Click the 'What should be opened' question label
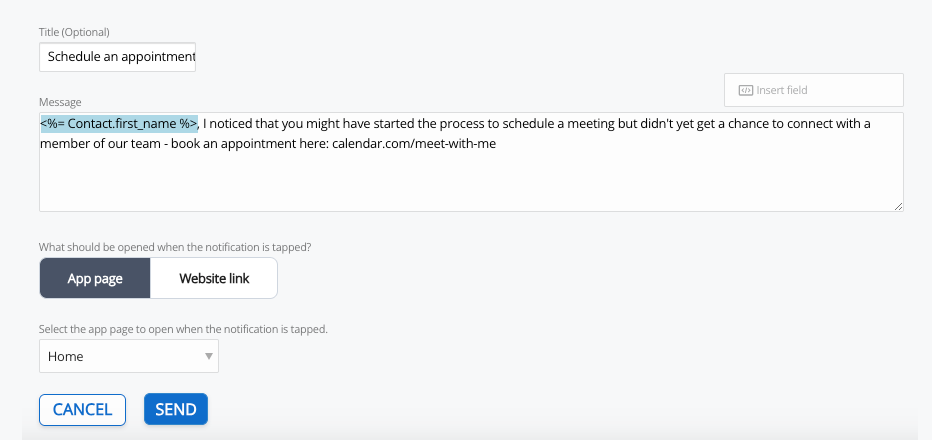 click(180, 247)
